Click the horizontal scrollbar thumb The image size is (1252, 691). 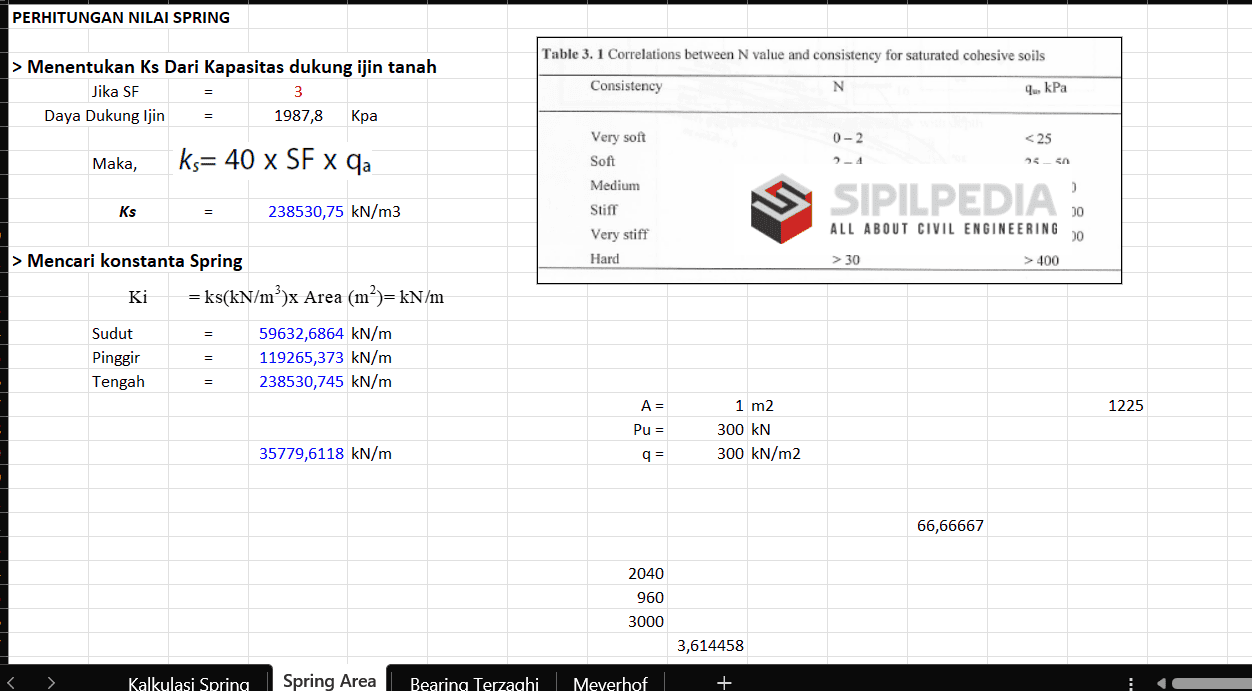click(1212, 683)
